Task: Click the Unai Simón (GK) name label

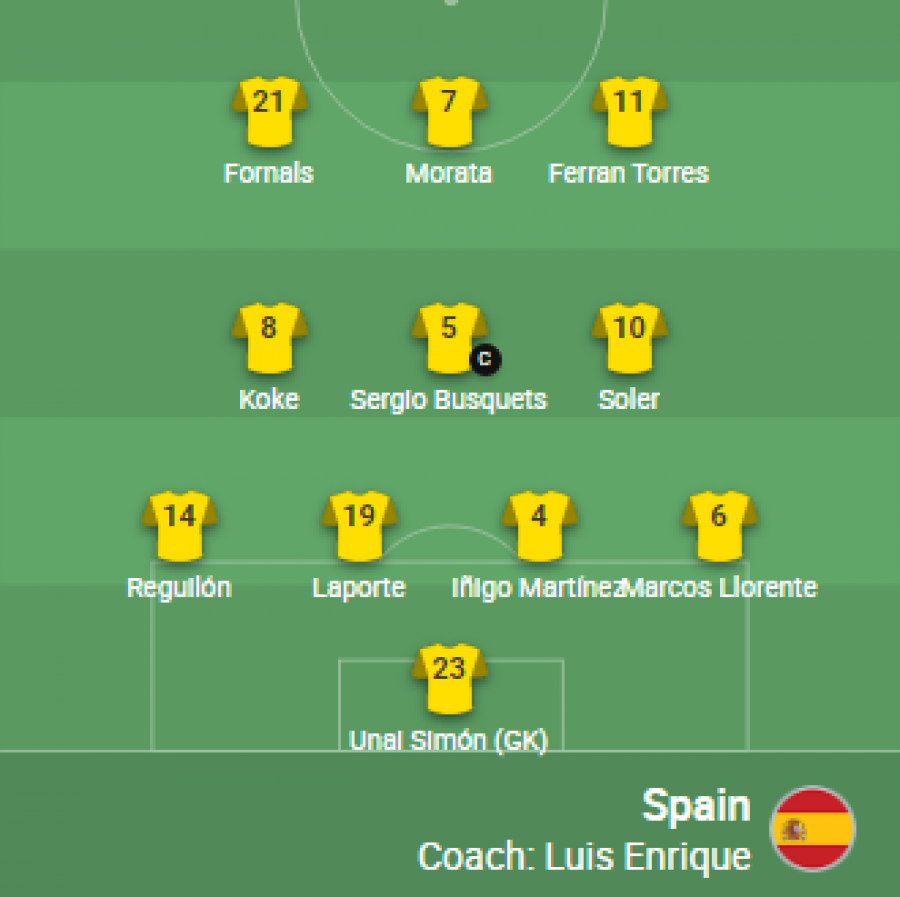Action: click(x=448, y=741)
